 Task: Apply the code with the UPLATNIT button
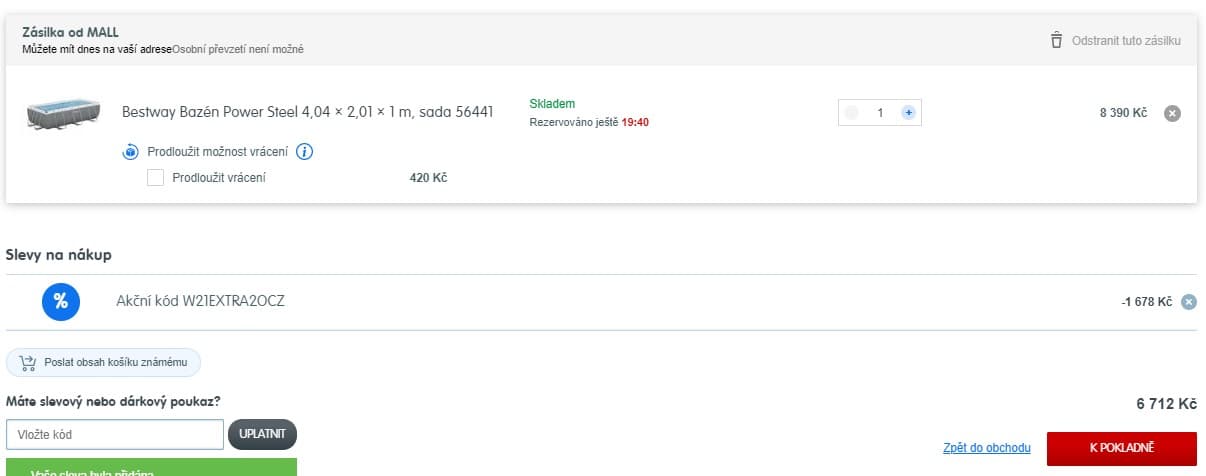pos(263,434)
